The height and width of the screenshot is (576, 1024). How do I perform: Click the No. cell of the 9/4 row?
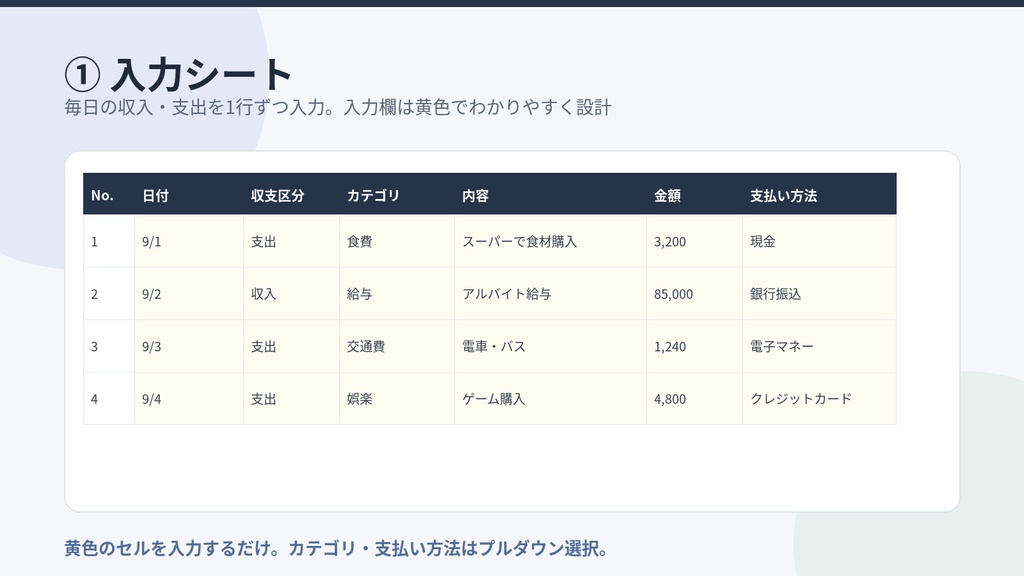coord(108,398)
